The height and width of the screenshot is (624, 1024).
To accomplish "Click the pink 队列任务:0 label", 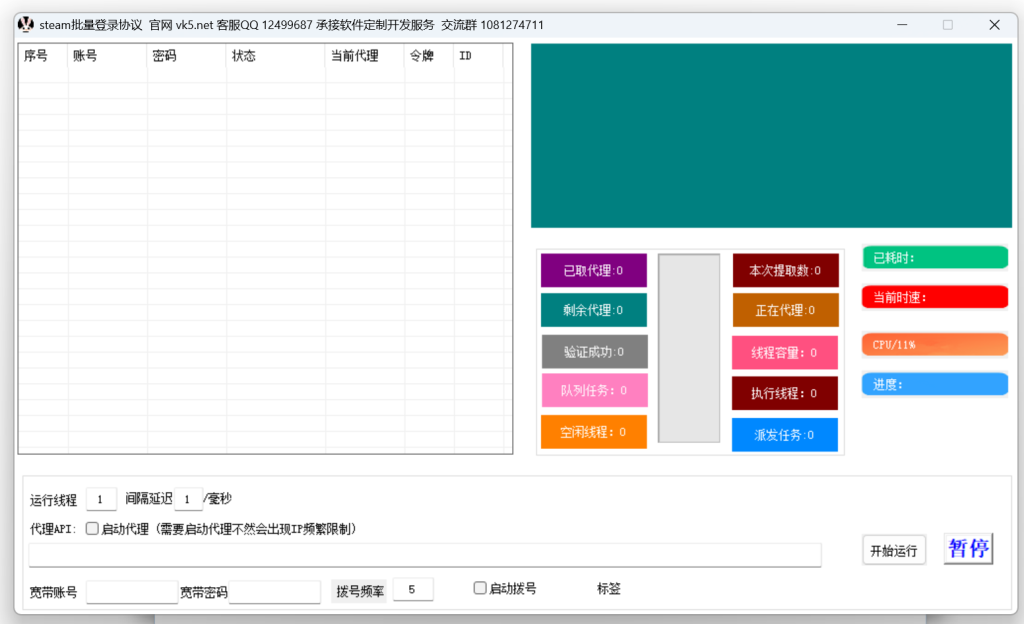I will [x=594, y=390].
